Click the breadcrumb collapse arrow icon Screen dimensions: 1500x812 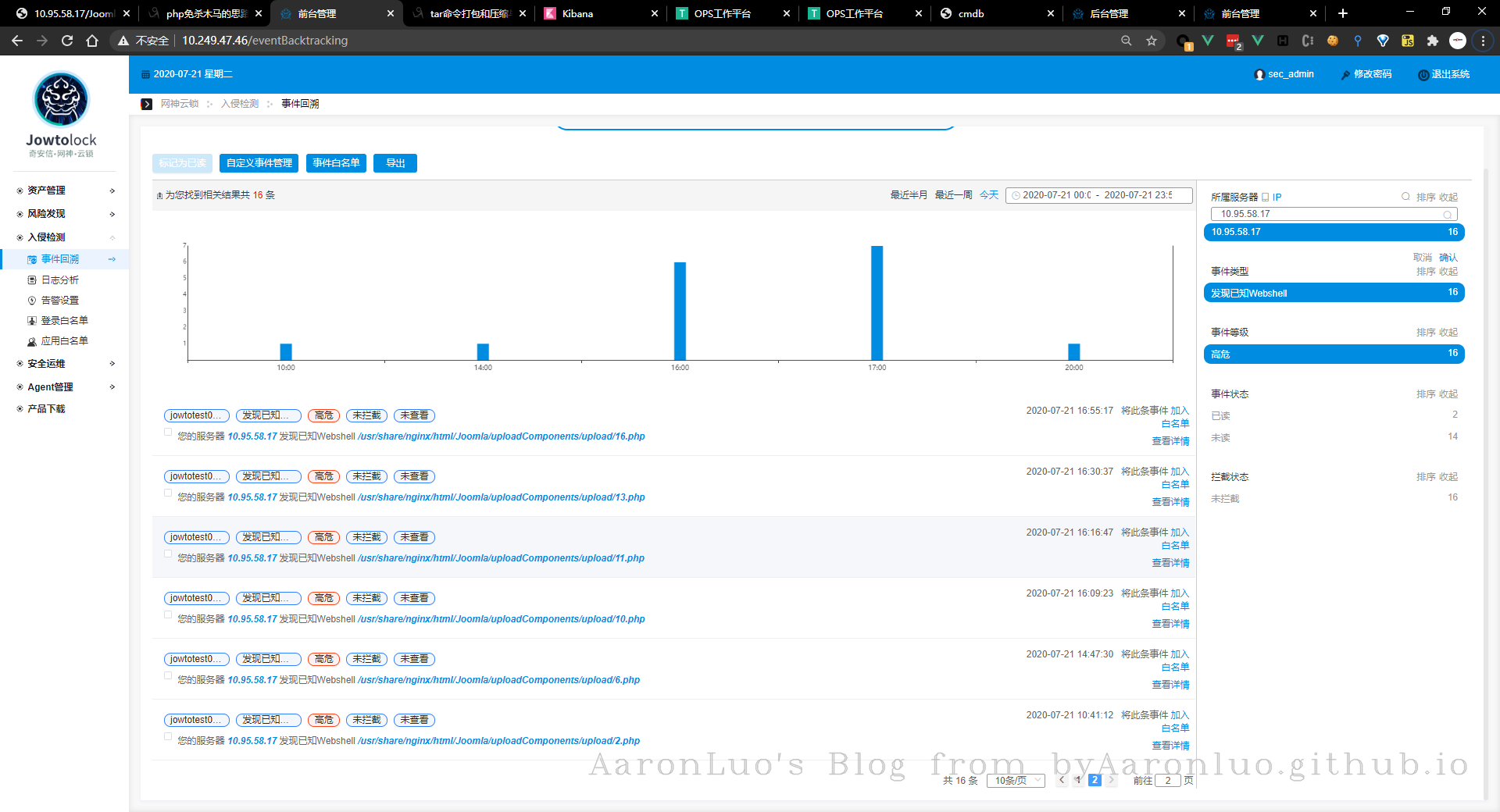click(147, 104)
